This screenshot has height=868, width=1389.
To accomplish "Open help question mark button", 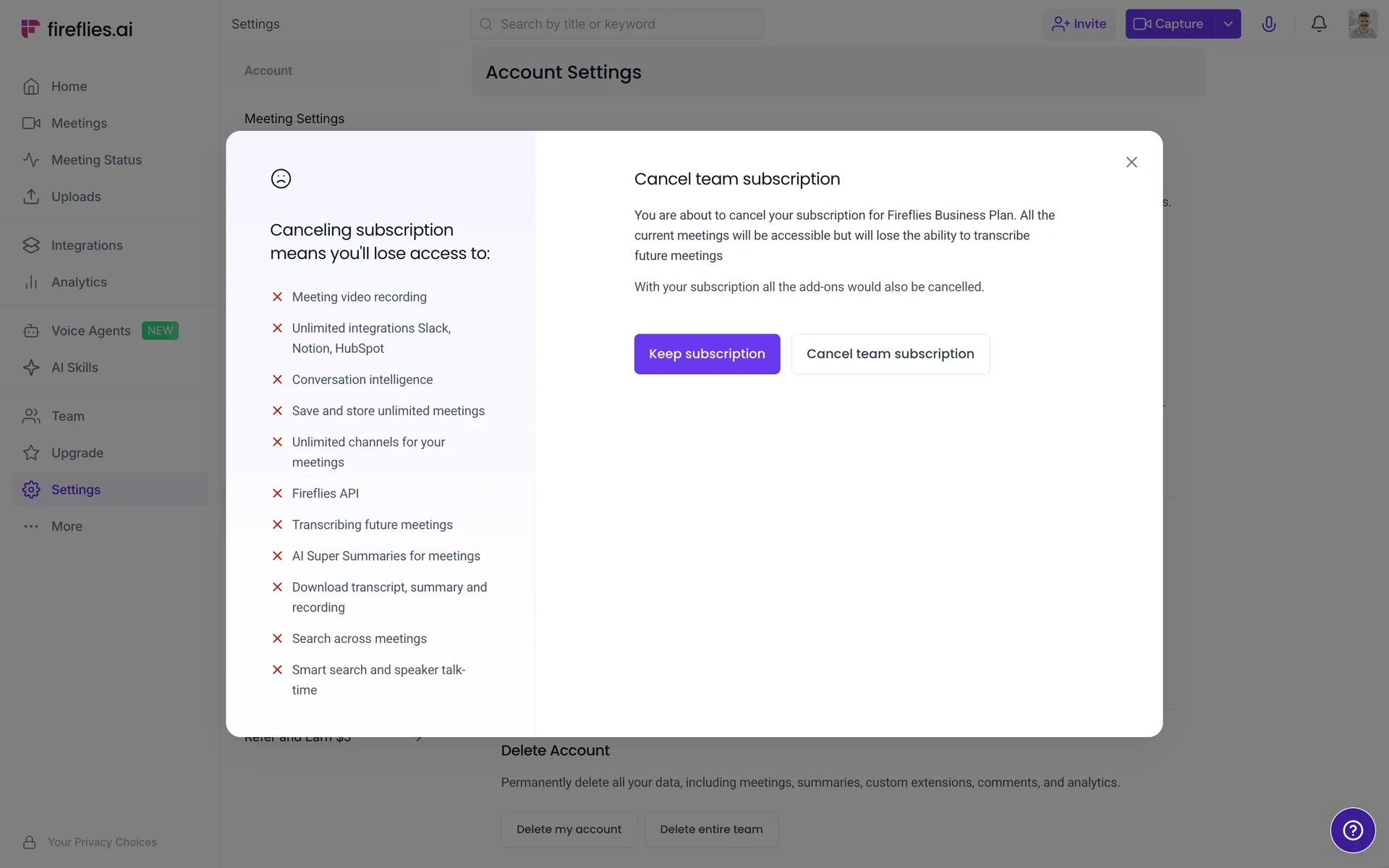I will tap(1353, 830).
